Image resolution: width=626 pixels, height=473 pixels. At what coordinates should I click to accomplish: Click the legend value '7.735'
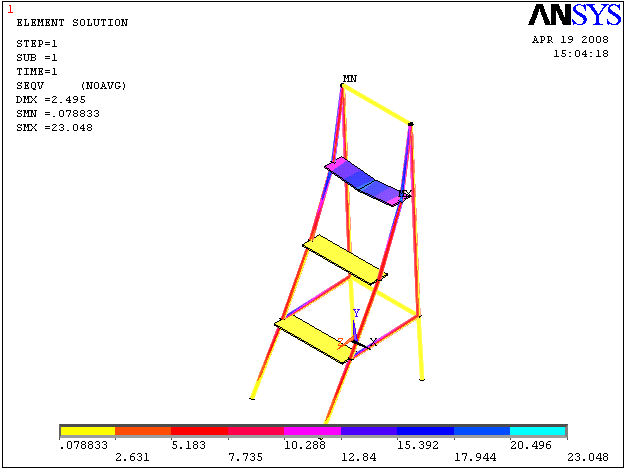(245, 457)
